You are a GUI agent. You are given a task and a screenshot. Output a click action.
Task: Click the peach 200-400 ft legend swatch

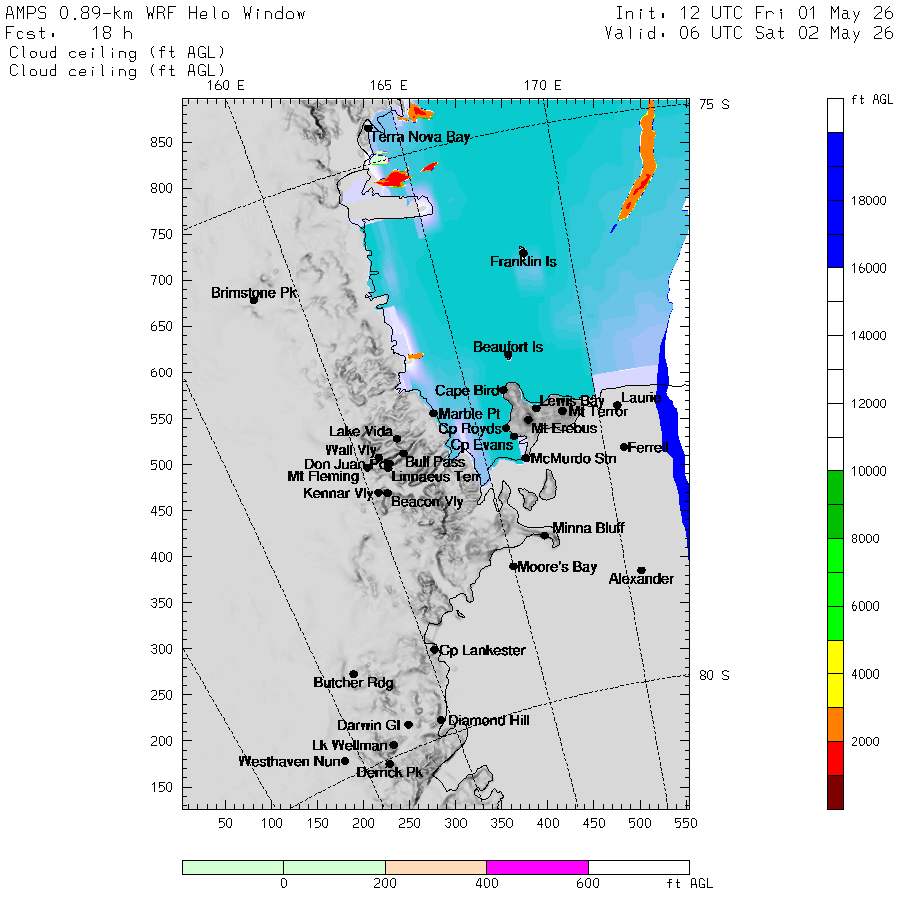(x=436, y=867)
